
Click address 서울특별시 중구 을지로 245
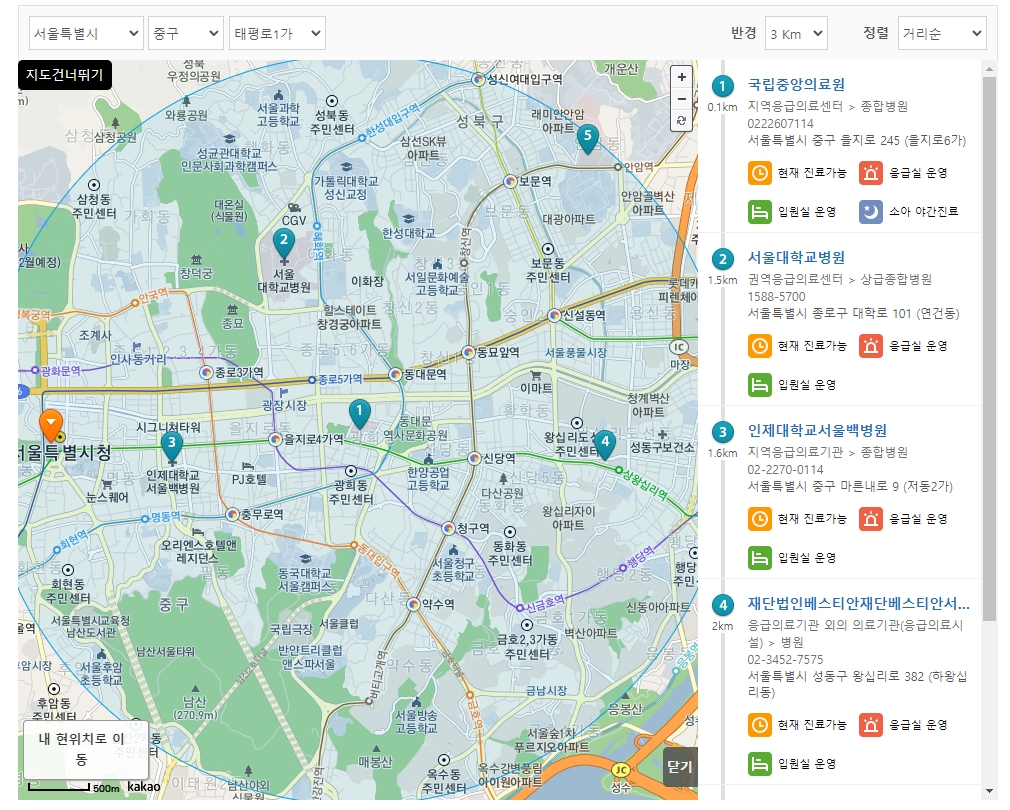click(857, 140)
